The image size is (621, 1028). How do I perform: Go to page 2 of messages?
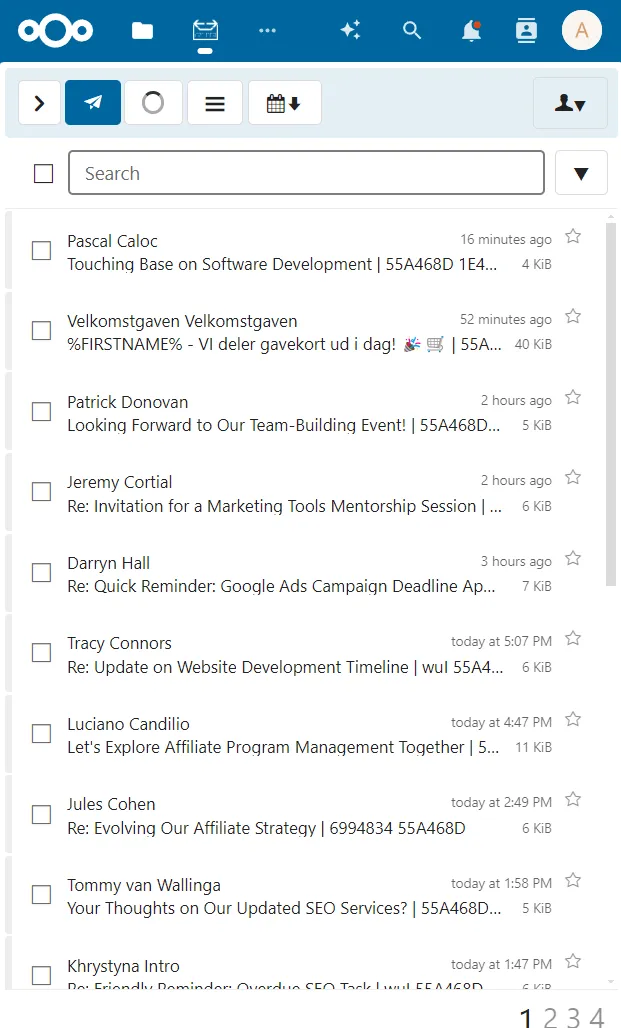550,1018
